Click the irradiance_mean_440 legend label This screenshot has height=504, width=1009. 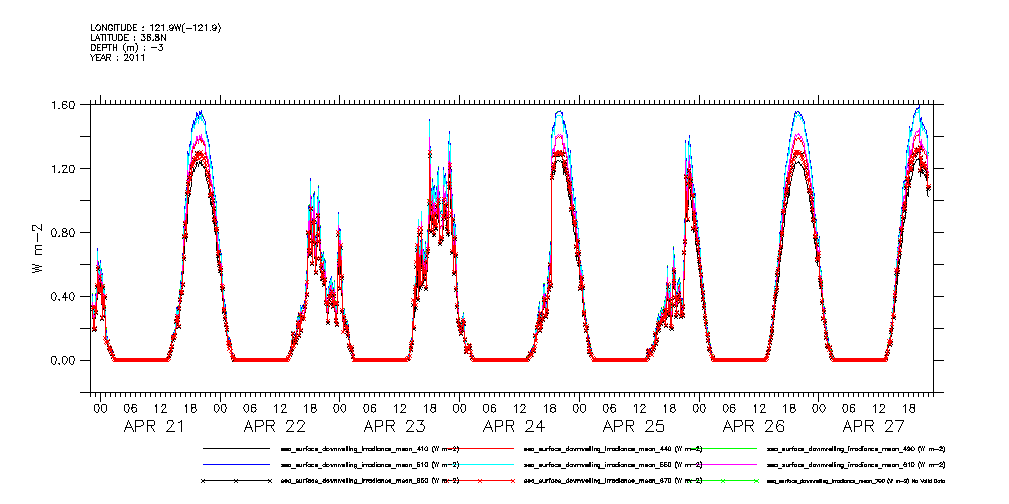(613, 448)
